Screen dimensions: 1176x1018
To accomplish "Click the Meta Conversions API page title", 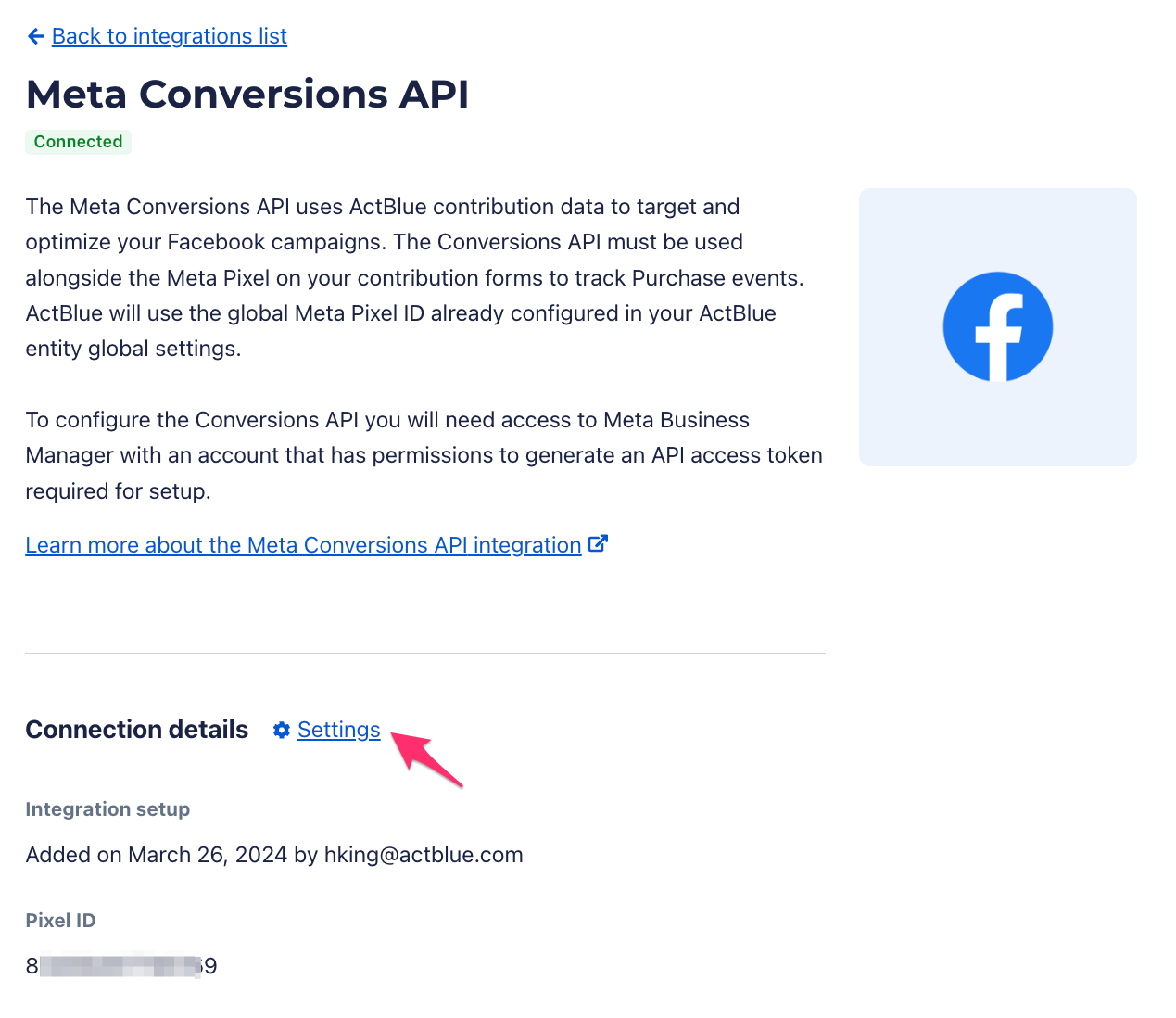I will (x=247, y=94).
